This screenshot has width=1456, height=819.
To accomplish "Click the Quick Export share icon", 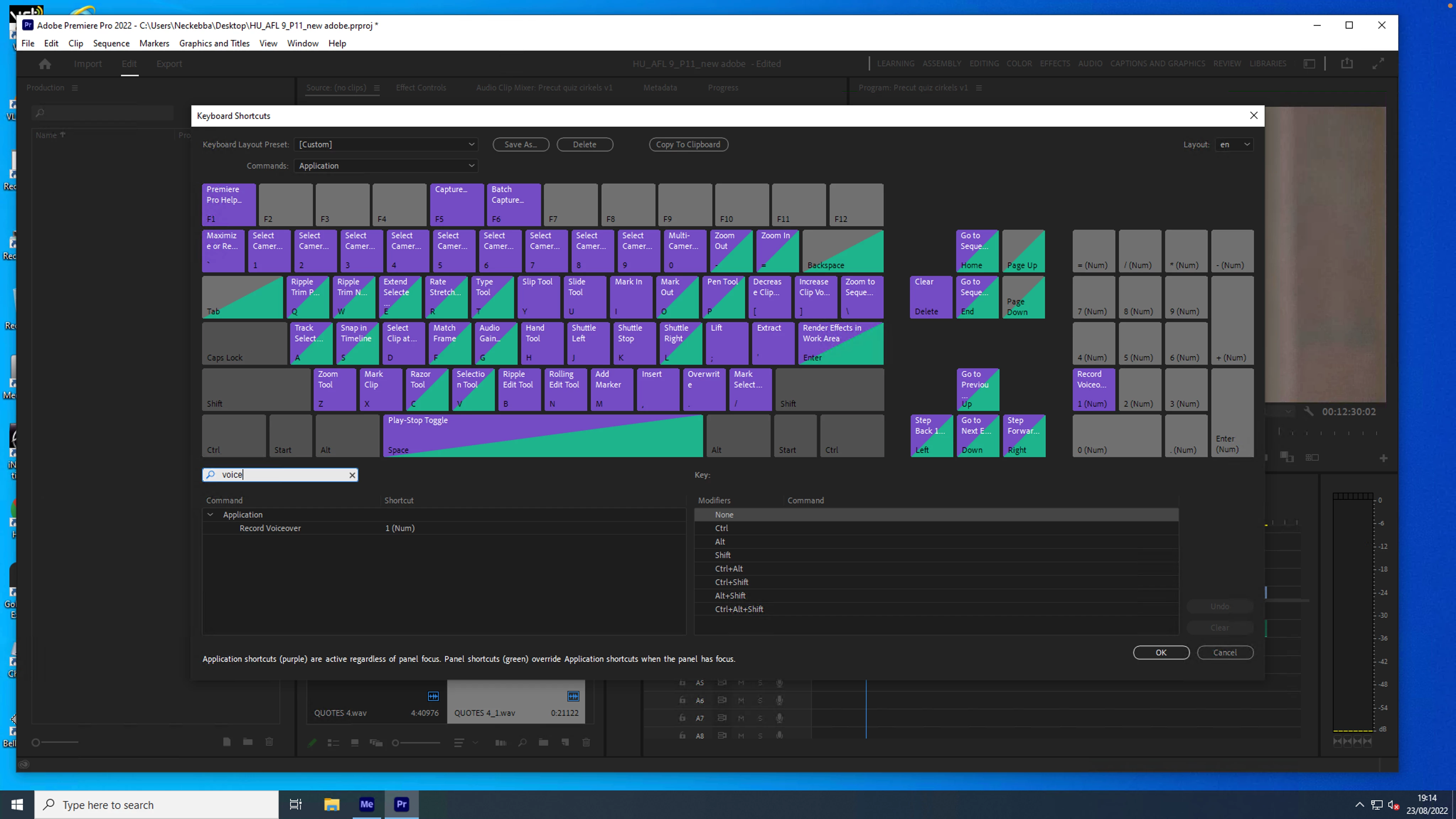I will point(1347,63).
